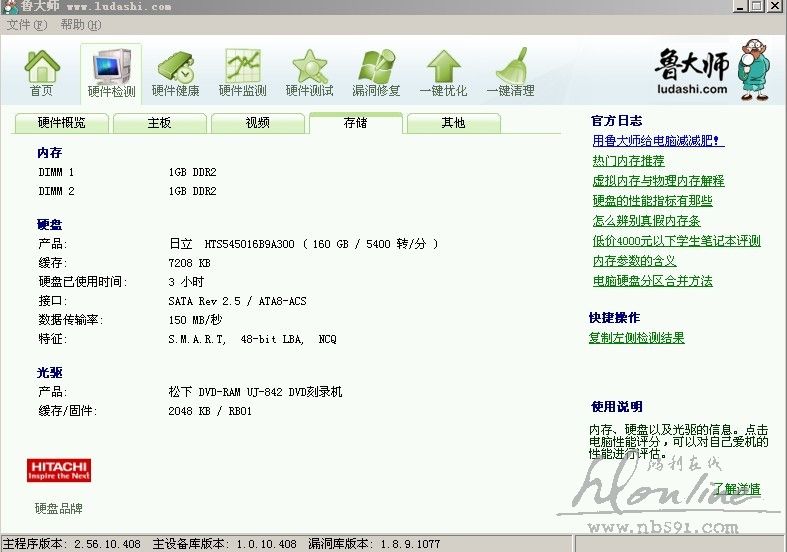Screen dimensions: 787x552
Task: Select DIMM 2 memory row label
Action: click(x=56, y=191)
